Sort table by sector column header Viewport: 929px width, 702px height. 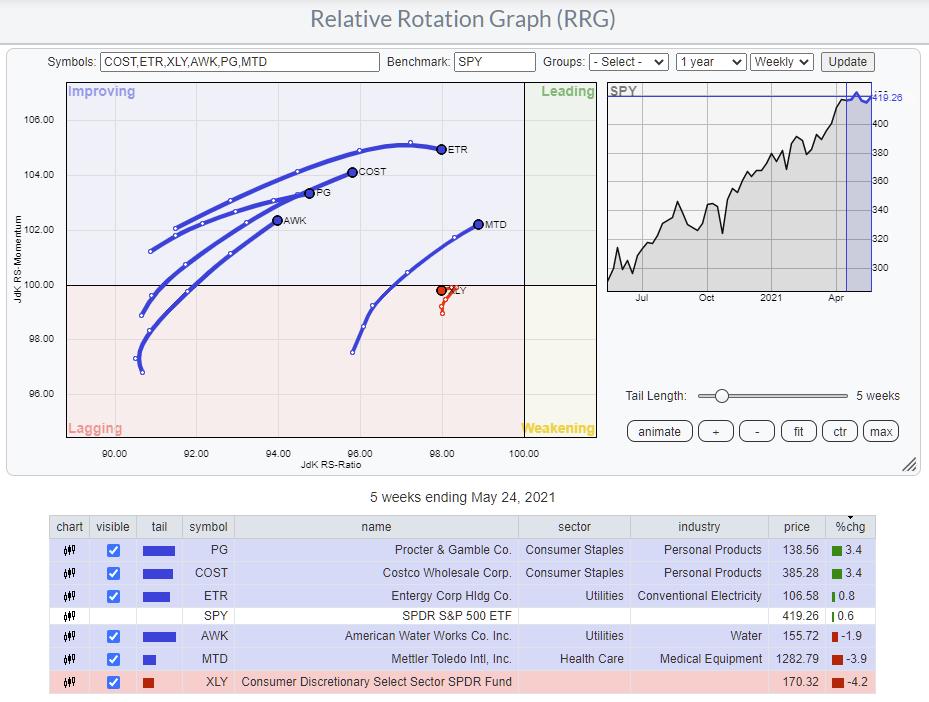574,527
